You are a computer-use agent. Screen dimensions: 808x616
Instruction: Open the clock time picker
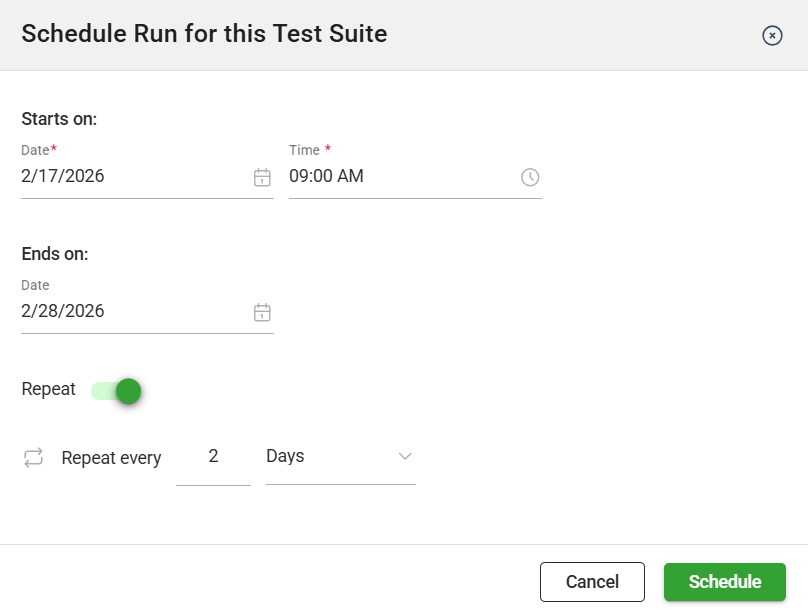(530, 177)
